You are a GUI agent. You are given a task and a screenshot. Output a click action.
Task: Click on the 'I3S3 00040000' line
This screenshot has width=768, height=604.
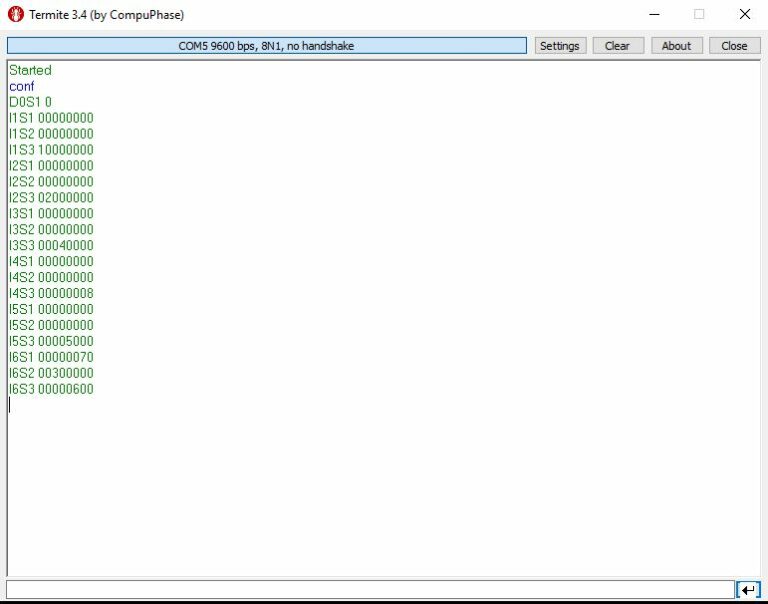(51, 246)
